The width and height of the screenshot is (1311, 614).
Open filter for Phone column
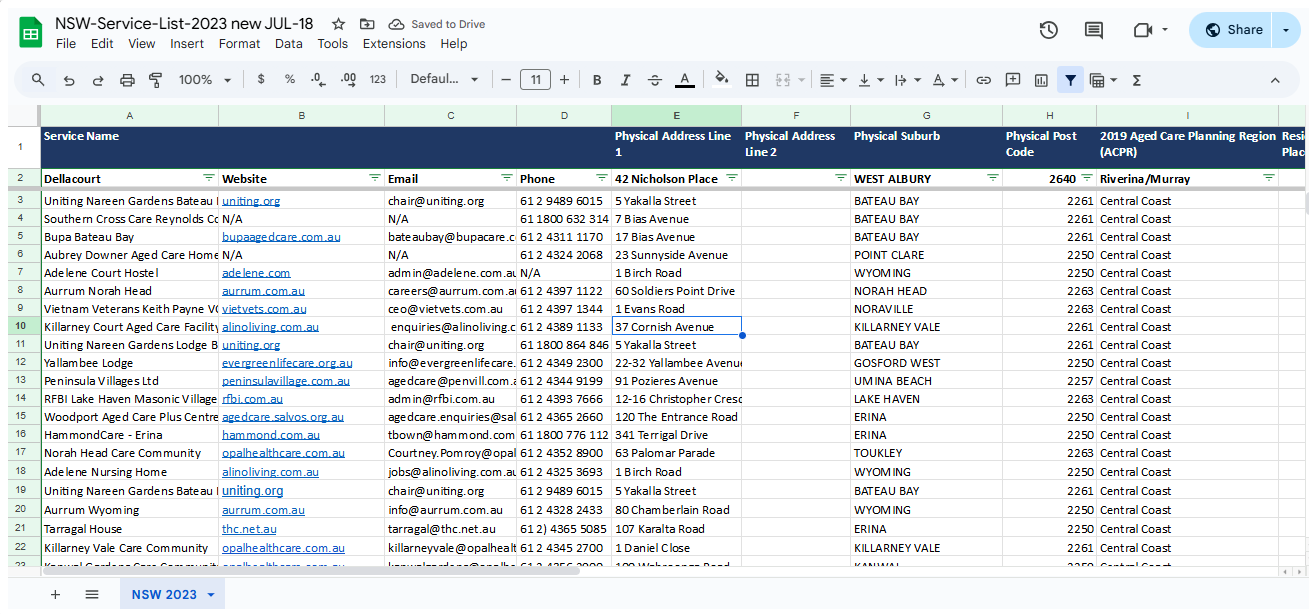pos(602,178)
